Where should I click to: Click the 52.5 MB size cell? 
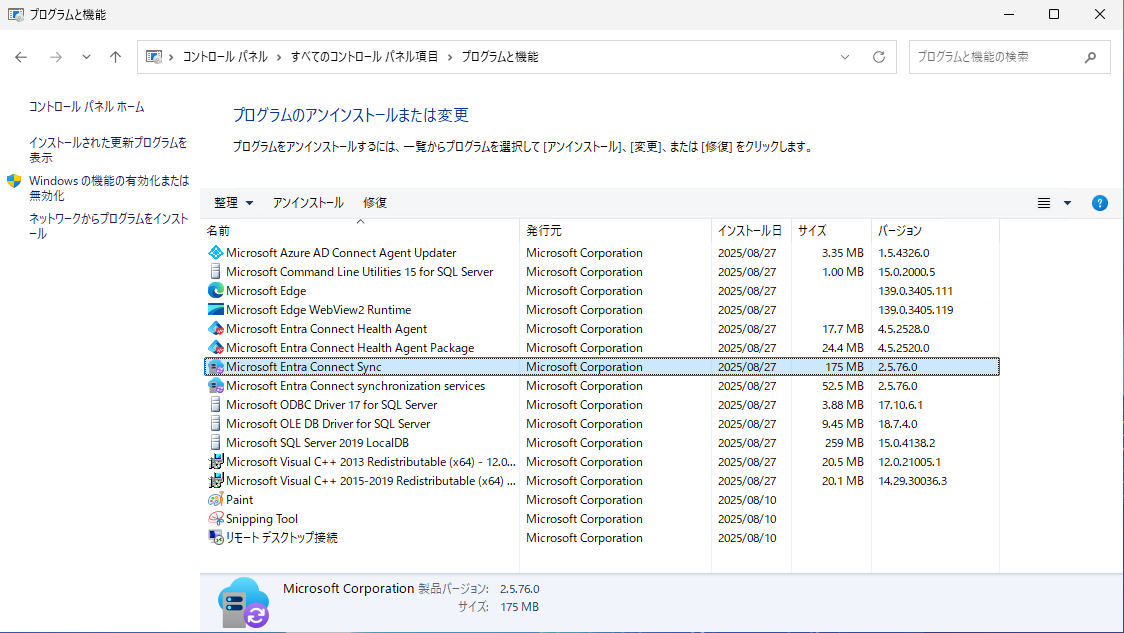point(842,386)
